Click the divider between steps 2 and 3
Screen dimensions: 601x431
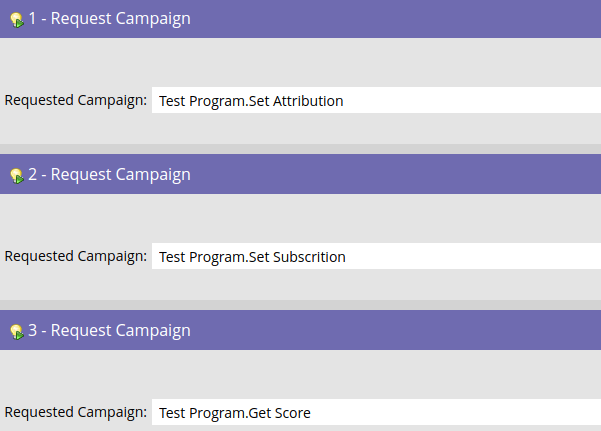coord(300,305)
